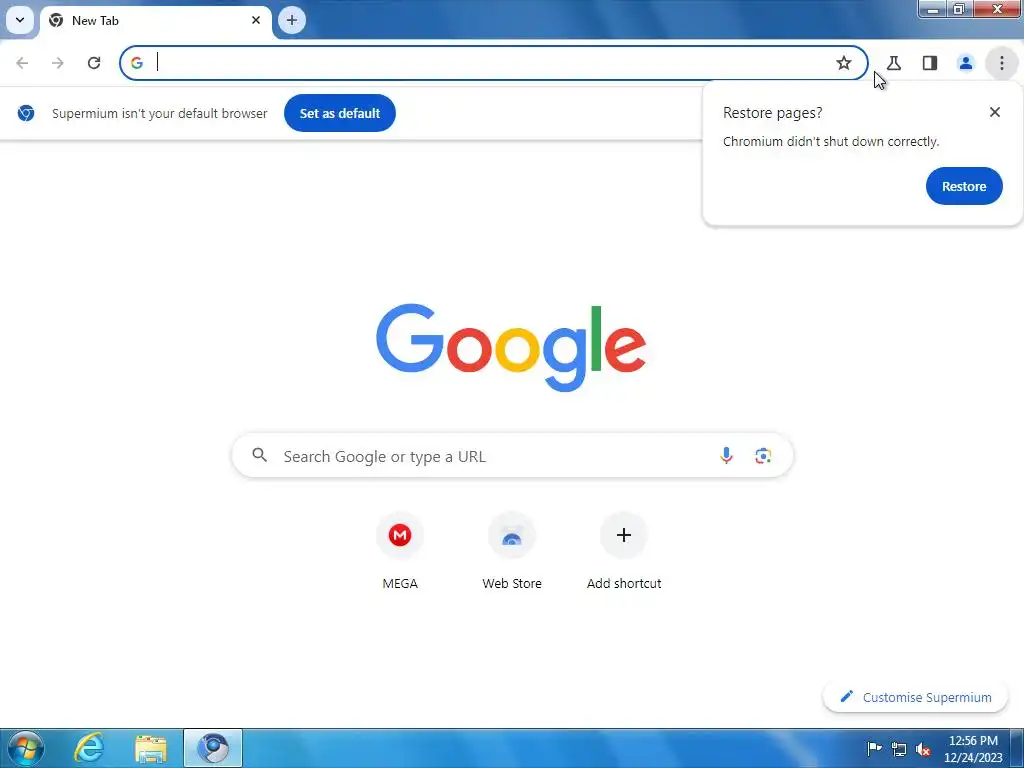Viewport: 1024px width, 768px height.
Task: Click Set as default button
Action: click(x=340, y=113)
